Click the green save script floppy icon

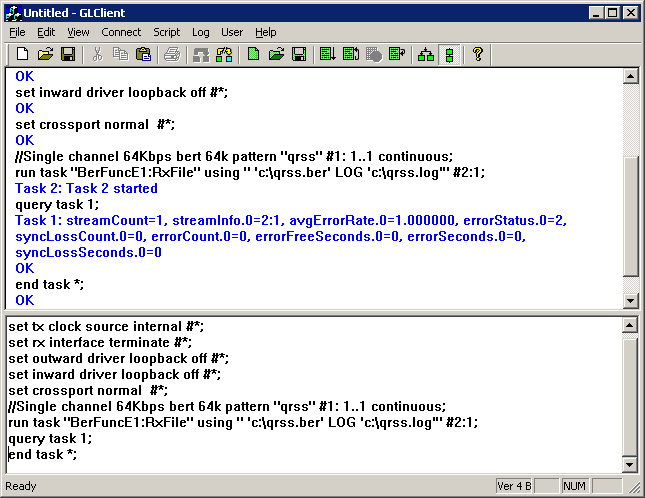[299, 54]
